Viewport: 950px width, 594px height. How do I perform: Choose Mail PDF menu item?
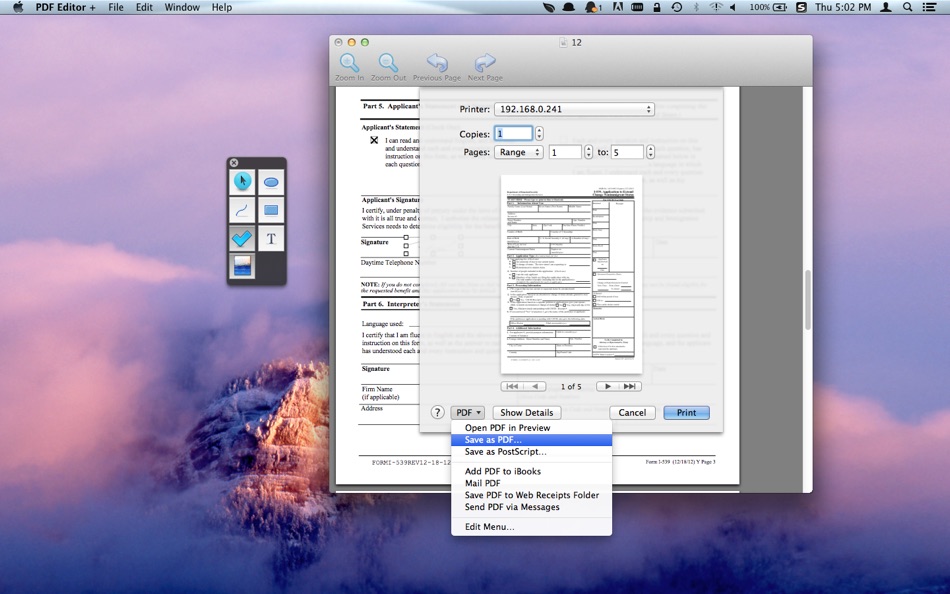[x=531, y=483]
